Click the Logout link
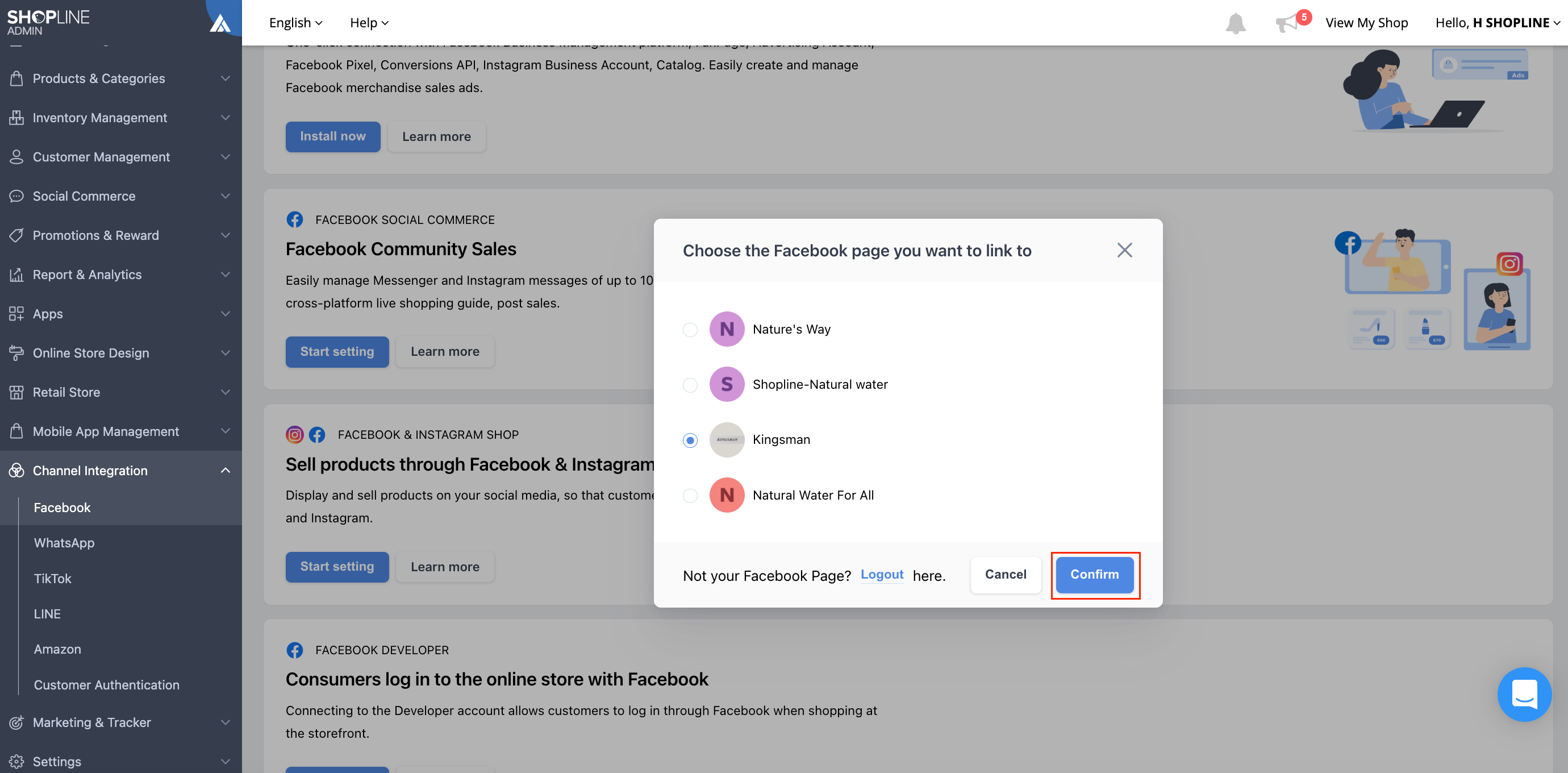Viewport: 1568px width, 773px height. click(x=882, y=575)
